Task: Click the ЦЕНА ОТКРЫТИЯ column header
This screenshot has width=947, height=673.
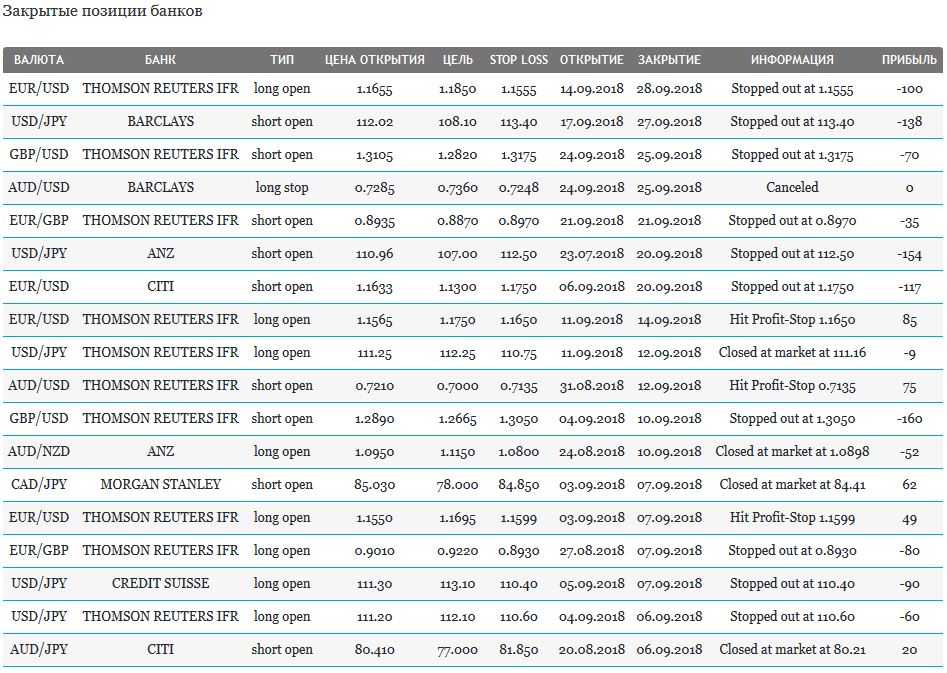Action: pyautogui.click(x=374, y=60)
